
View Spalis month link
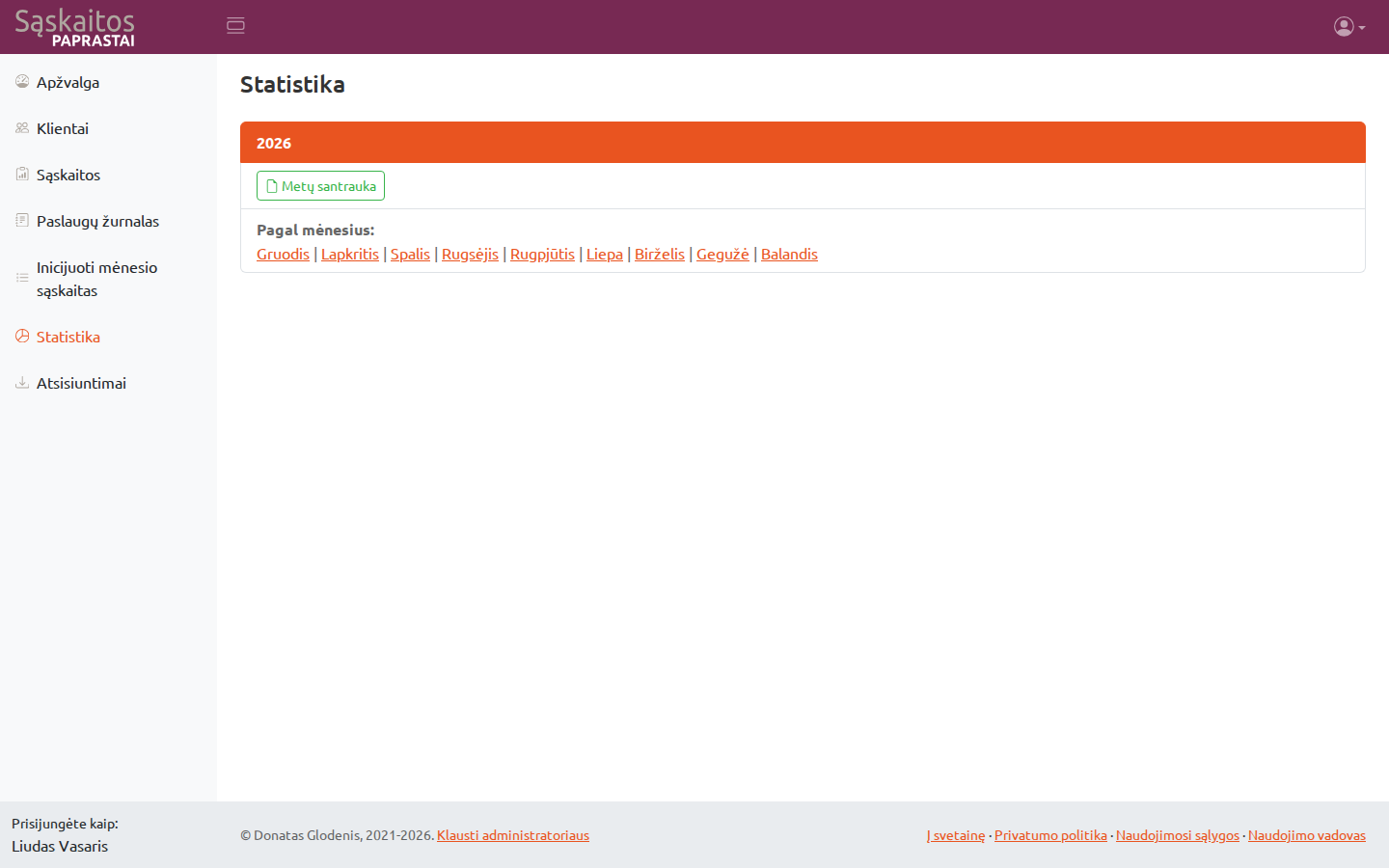(410, 254)
